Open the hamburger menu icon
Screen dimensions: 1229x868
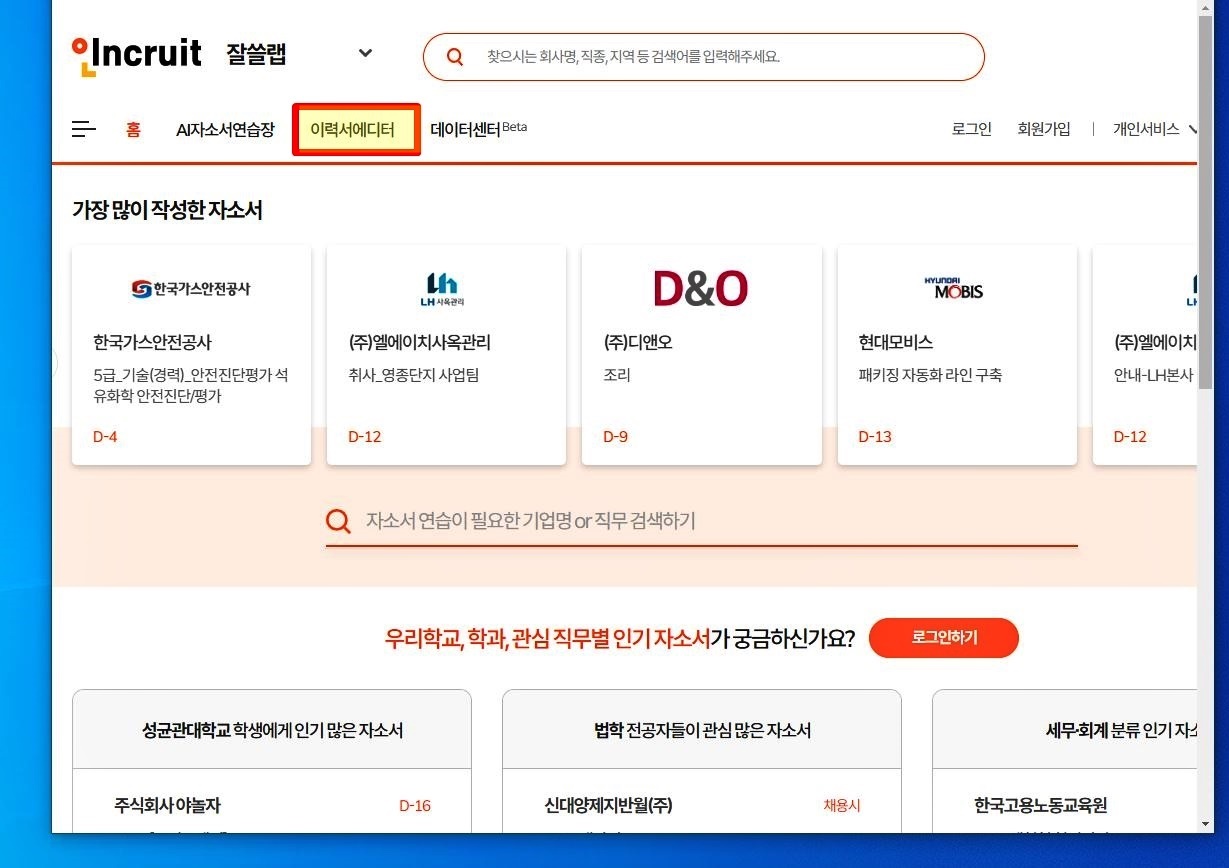(84, 129)
